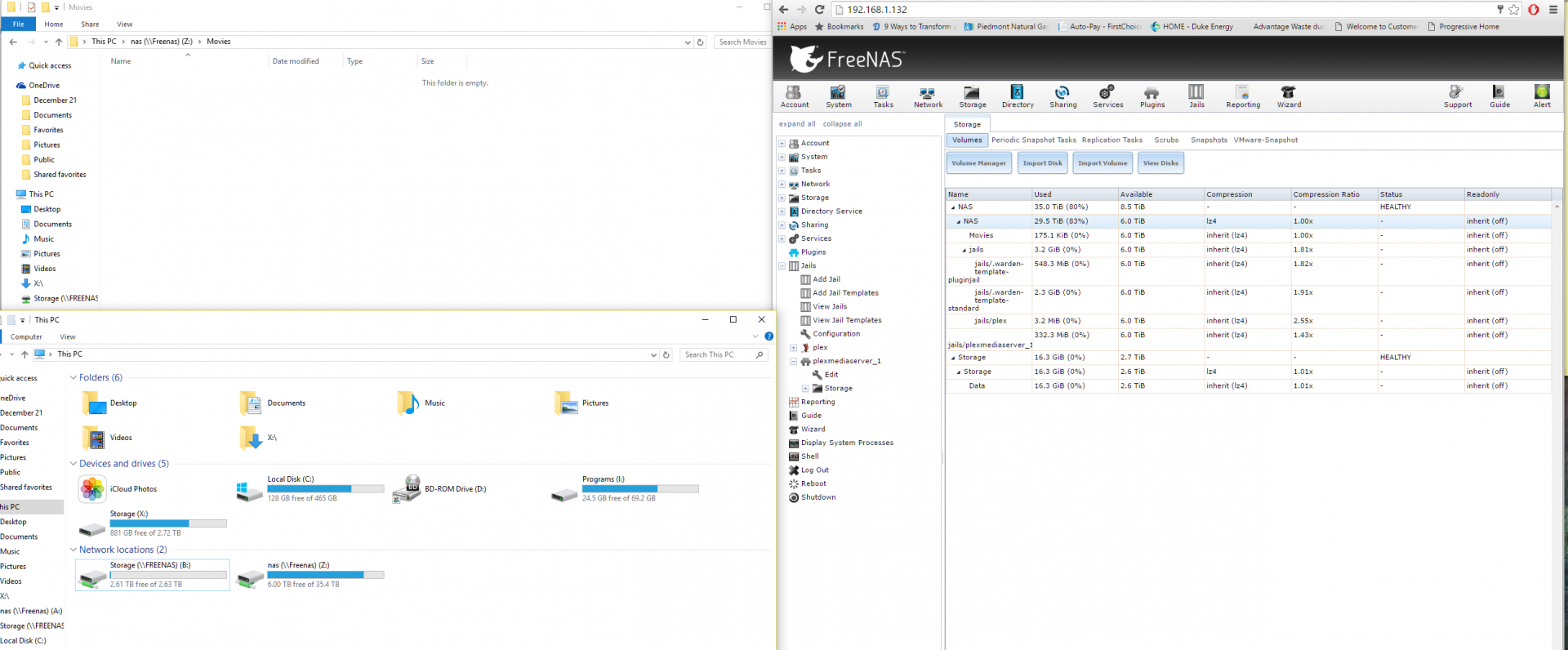Open System in FreeNAS toolbar

(838, 96)
